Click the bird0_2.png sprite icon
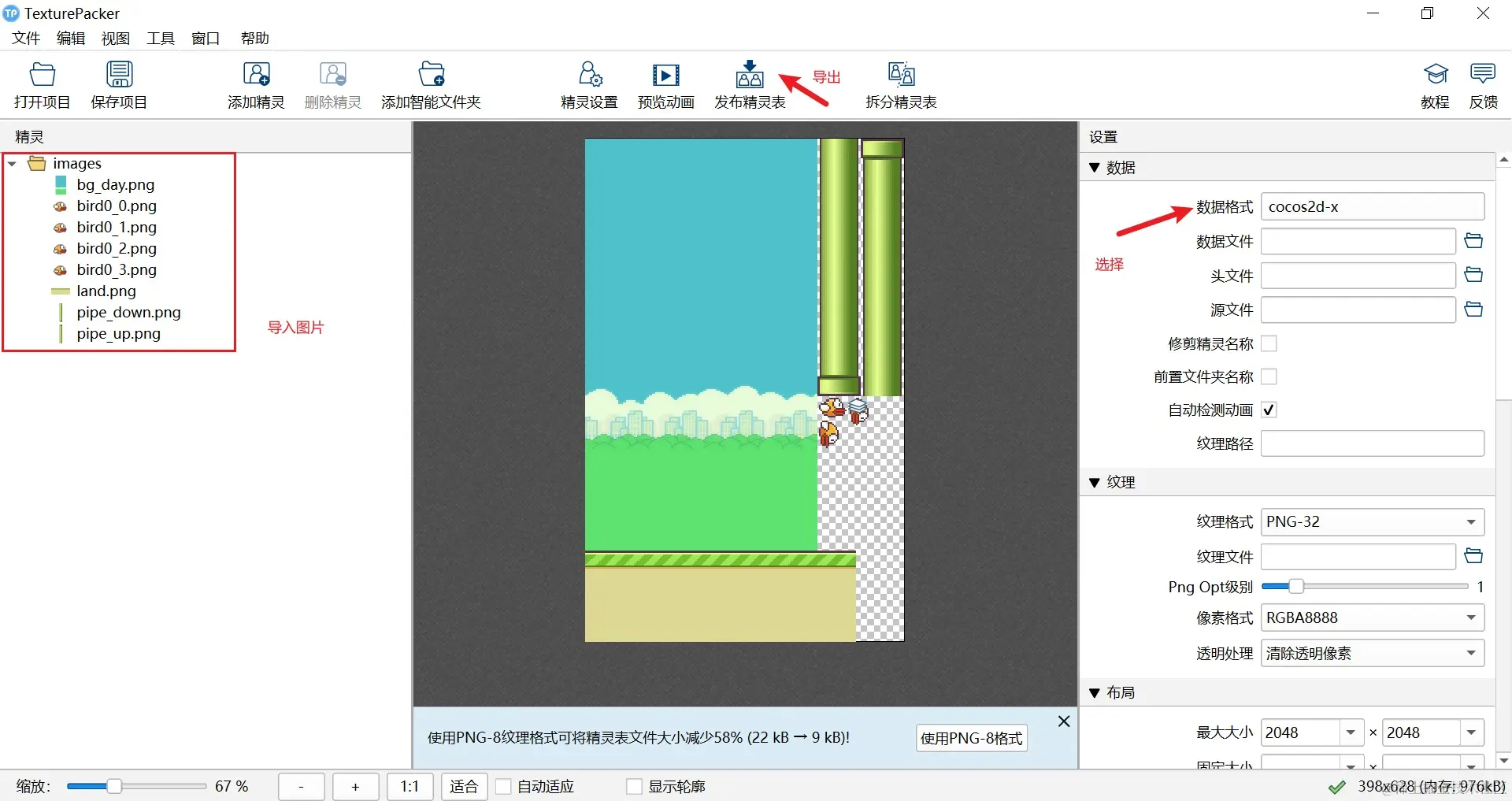Screen dimensions: 1512x801 [61, 249]
